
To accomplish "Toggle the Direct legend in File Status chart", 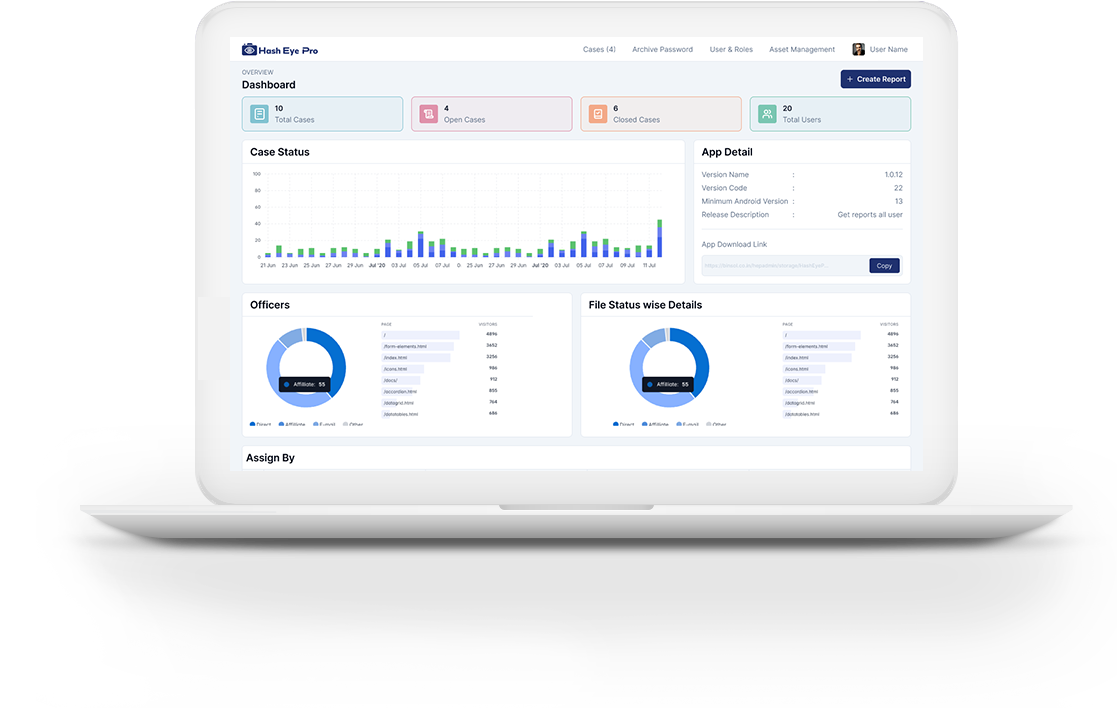I will pyautogui.click(x=623, y=425).
